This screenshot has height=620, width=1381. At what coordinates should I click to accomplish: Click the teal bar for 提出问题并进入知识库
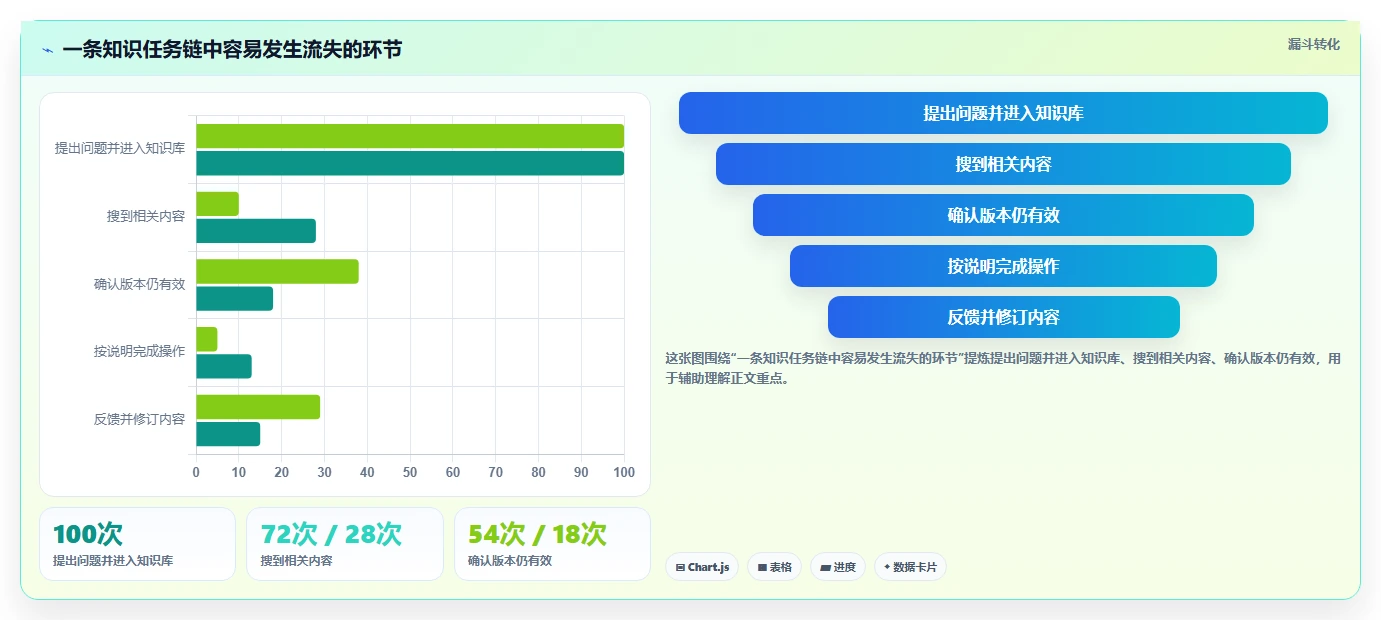coord(410,163)
